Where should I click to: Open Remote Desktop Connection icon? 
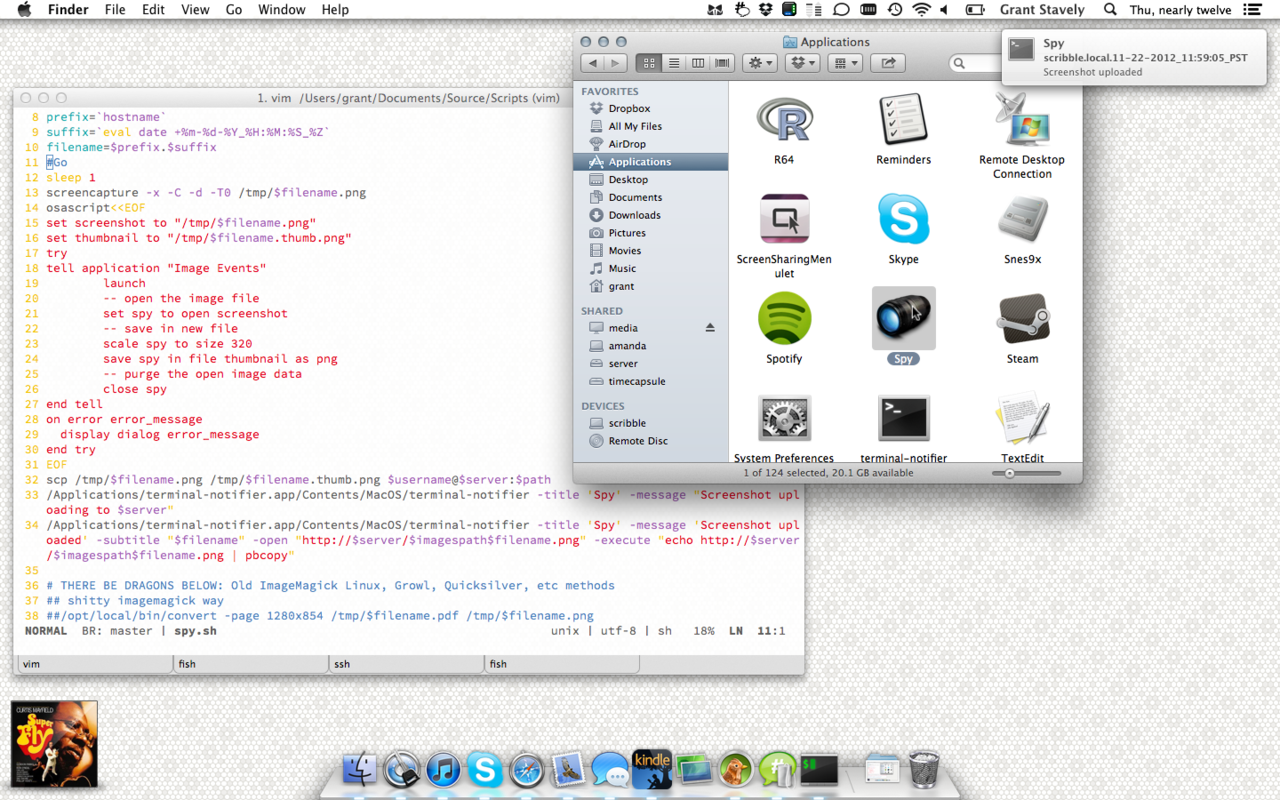click(x=1022, y=120)
